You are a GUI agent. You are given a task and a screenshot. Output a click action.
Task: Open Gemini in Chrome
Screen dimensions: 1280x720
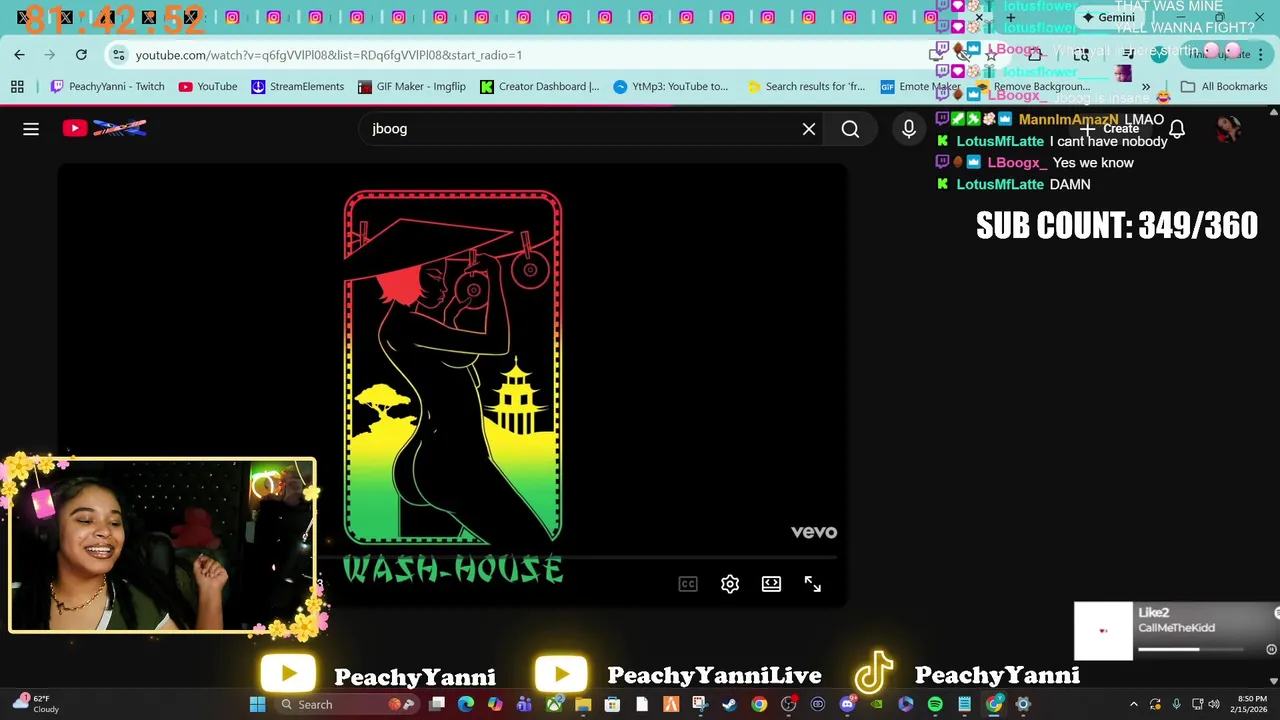1108,17
